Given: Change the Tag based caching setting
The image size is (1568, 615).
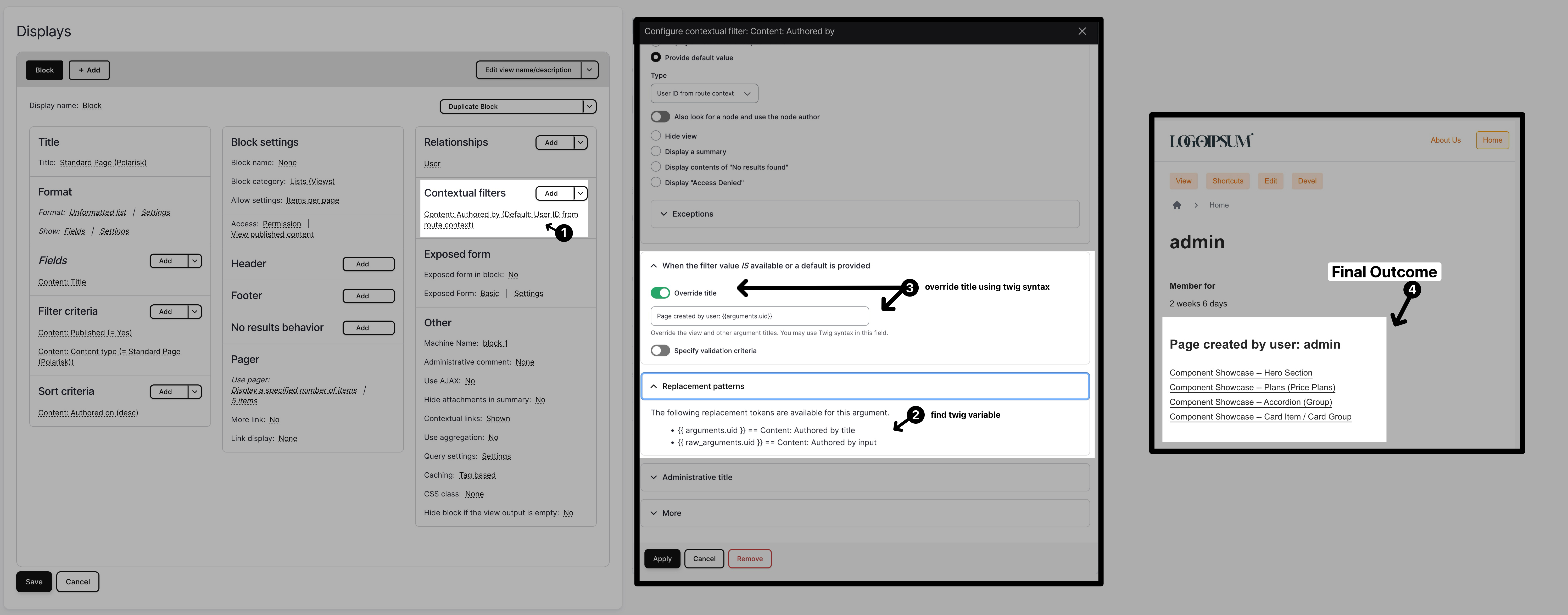Looking at the screenshot, I should [x=477, y=475].
